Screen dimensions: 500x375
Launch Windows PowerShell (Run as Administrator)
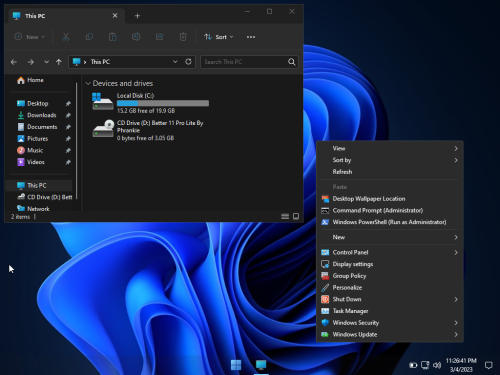point(390,222)
